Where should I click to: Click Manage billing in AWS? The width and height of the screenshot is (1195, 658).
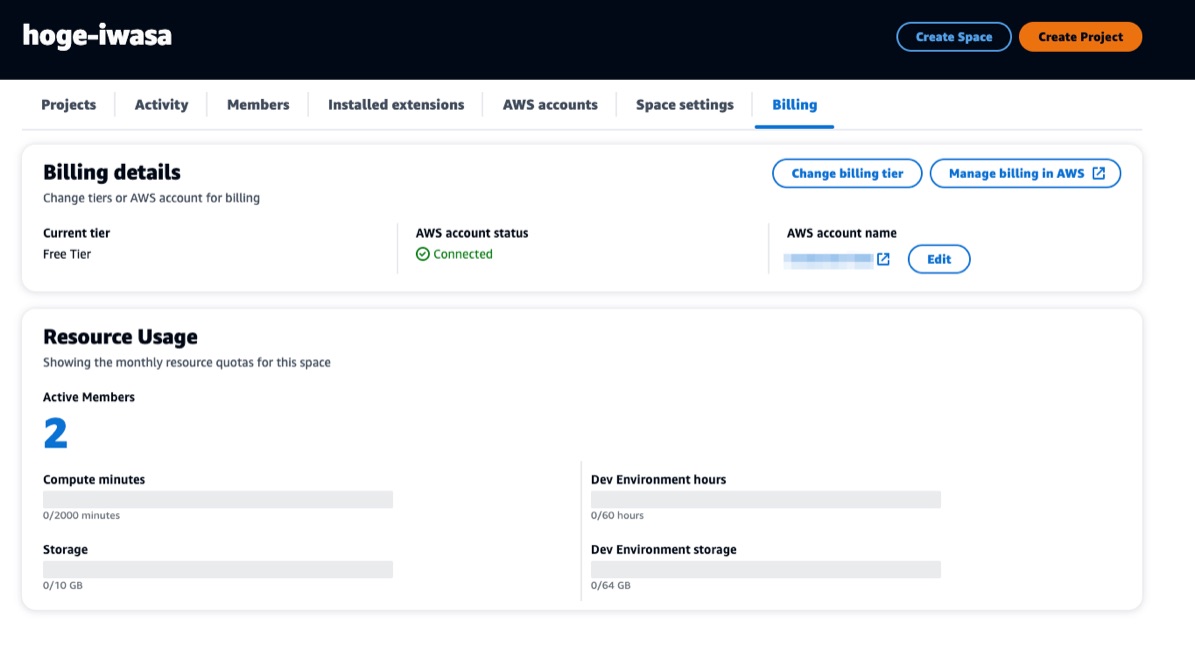(x=1018, y=173)
